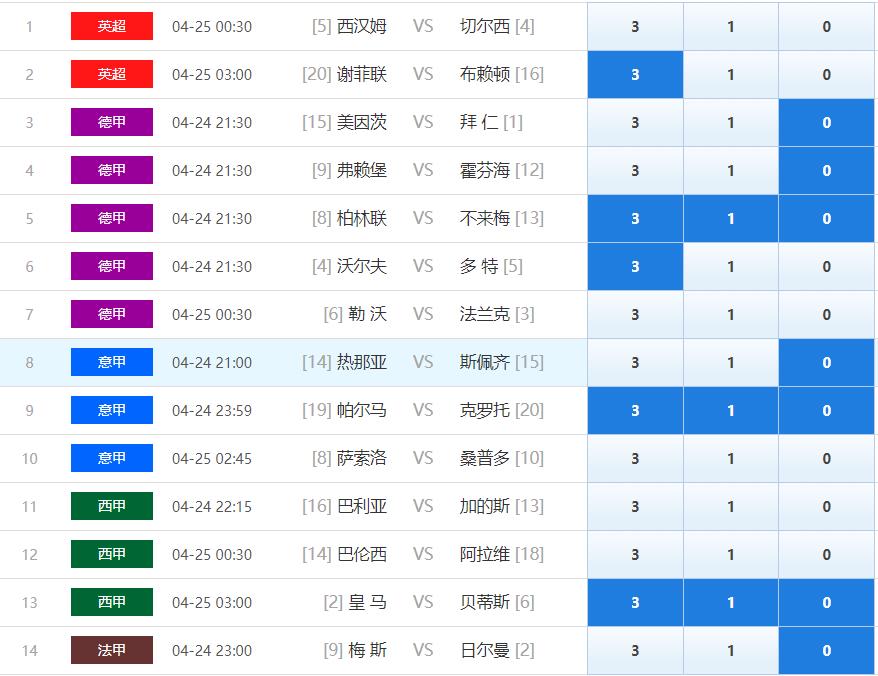Toggle option 0 for 西汉姆 vs 切尔西
The image size is (878, 676).
(x=826, y=26)
